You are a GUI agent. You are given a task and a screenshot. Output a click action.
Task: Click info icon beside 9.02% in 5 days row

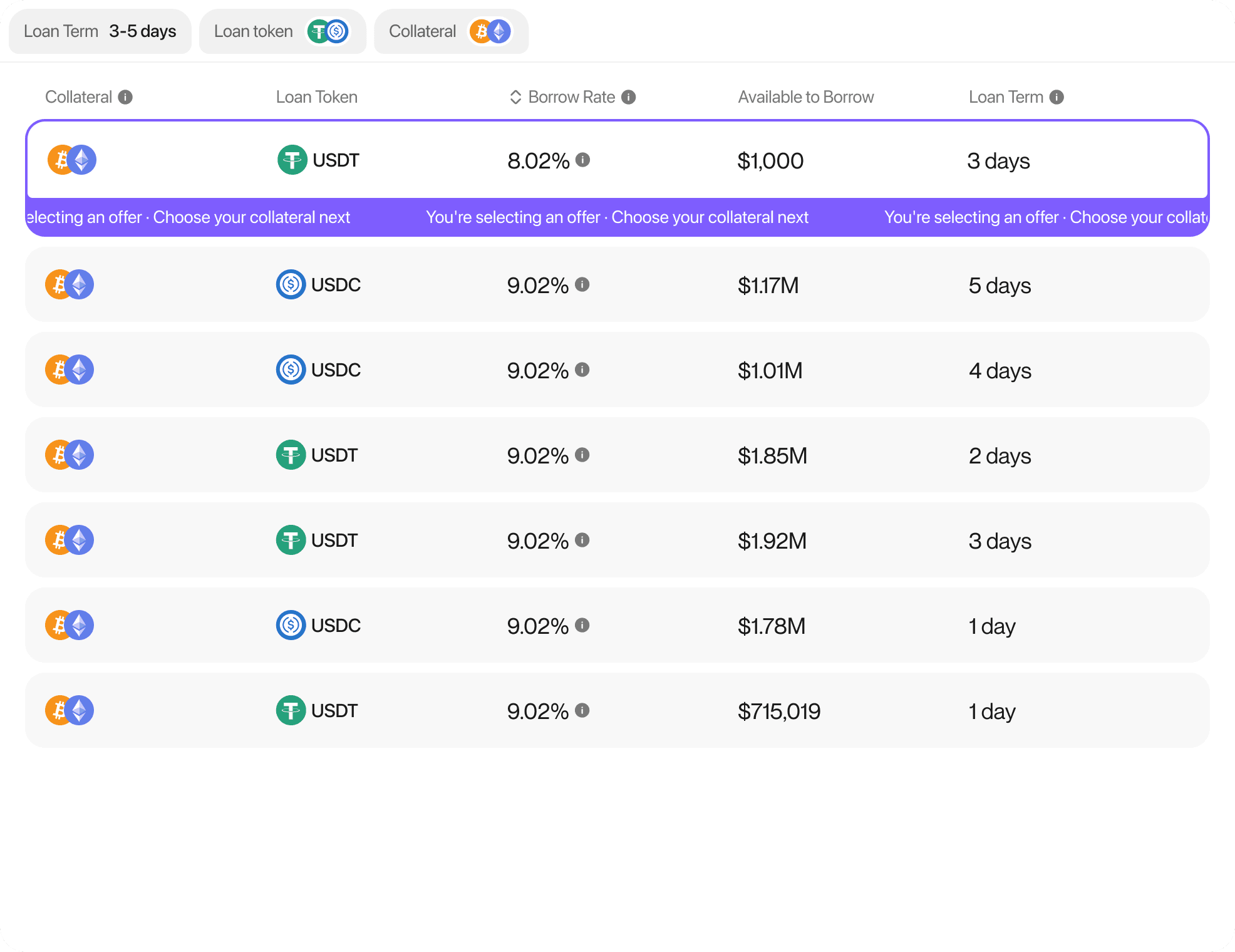582,284
